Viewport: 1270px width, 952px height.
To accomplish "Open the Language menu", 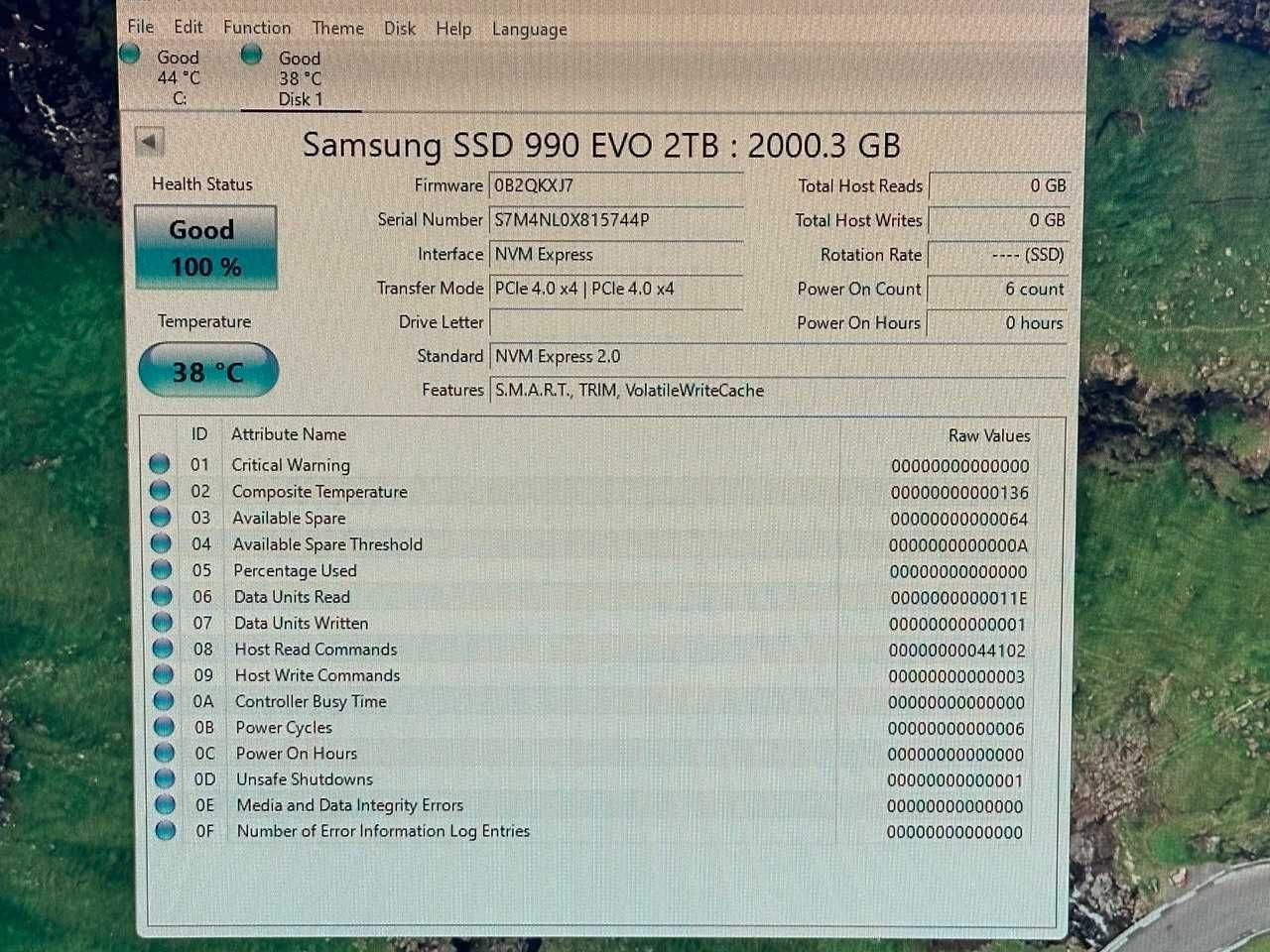I will tap(530, 29).
